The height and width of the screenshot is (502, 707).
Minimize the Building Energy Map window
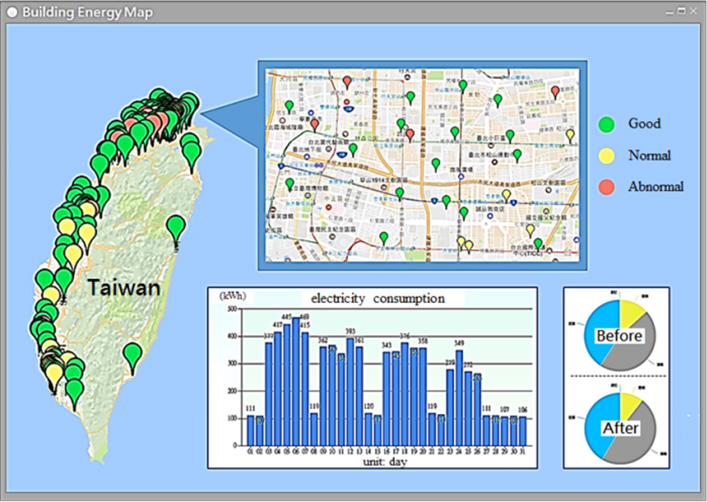[x=670, y=12]
